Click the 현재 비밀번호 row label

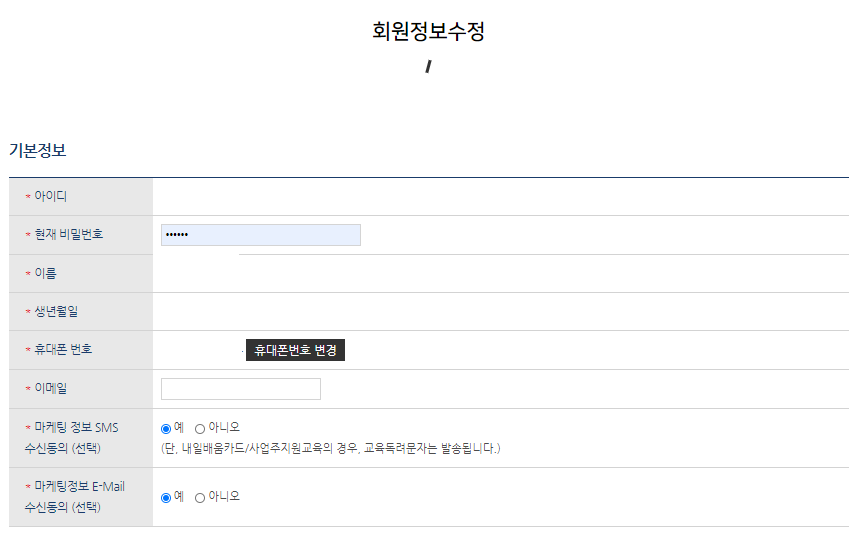coord(68,235)
